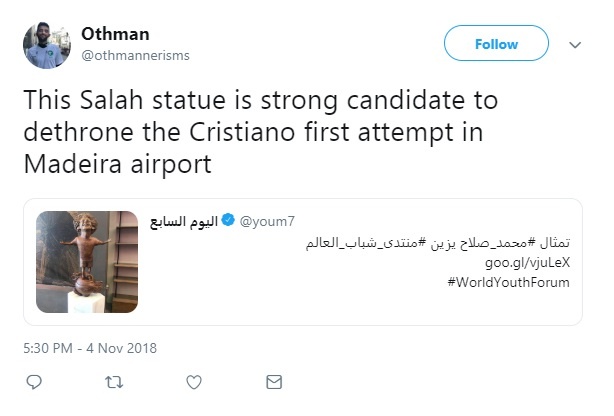Image resolution: width=614 pixels, height=416 pixels.
Task: Retweet this Salah statue tweet
Action: [113, 382]
